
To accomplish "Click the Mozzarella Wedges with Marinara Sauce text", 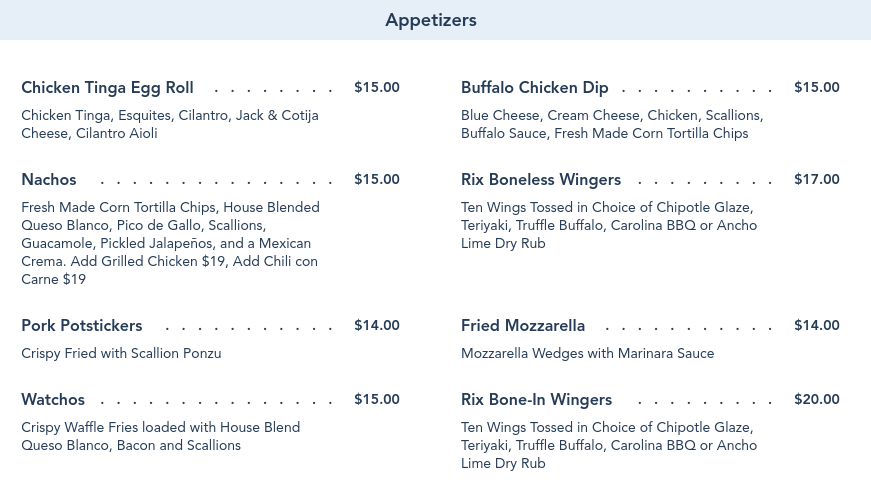I will point(587,353).
